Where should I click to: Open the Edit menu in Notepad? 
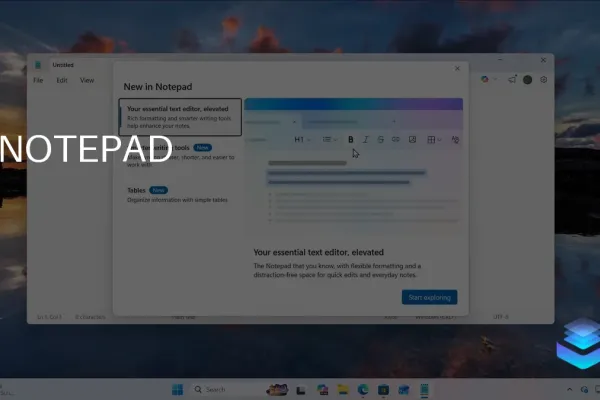62,80
